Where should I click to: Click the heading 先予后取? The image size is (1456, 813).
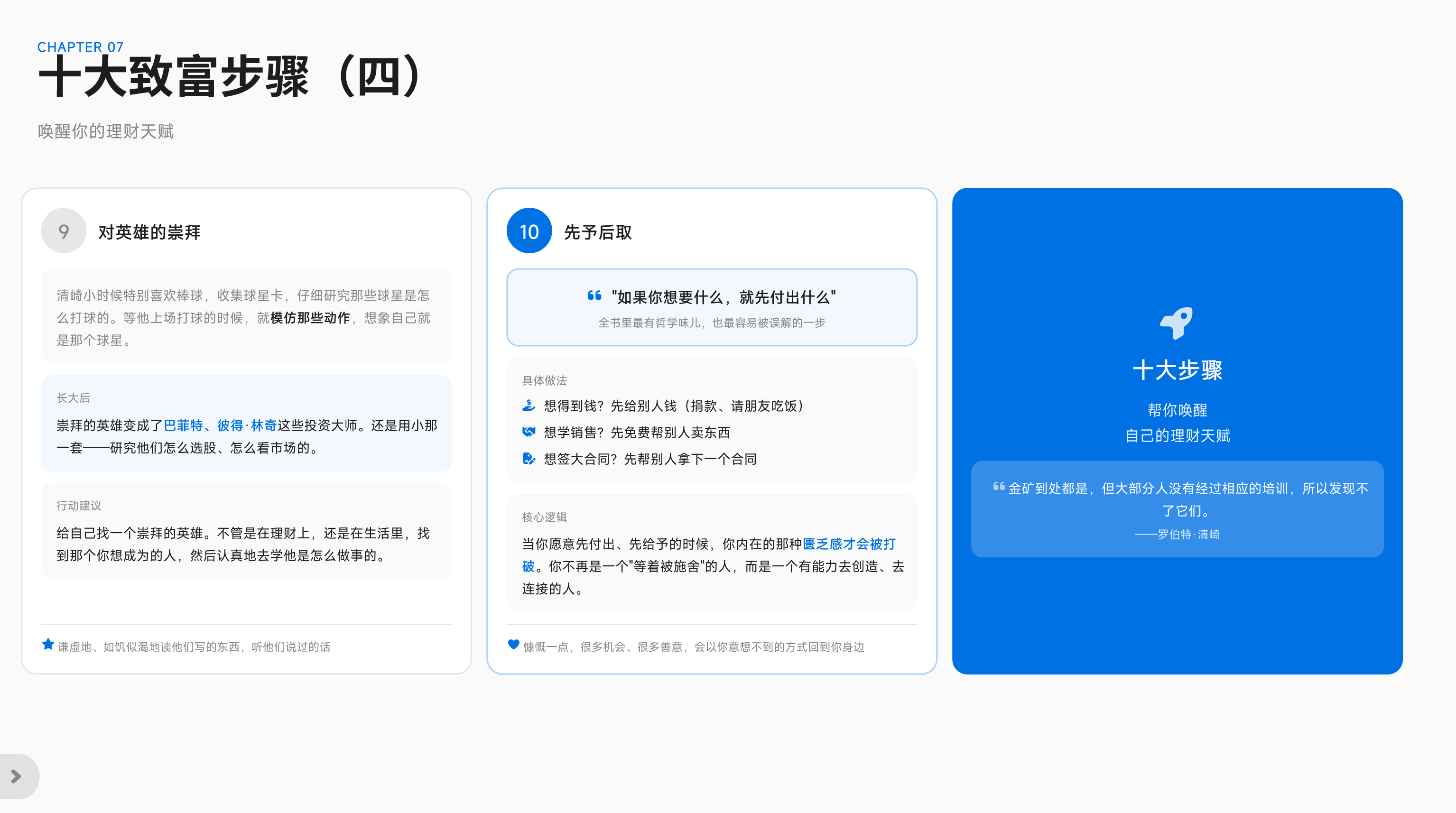pos(597,231)
